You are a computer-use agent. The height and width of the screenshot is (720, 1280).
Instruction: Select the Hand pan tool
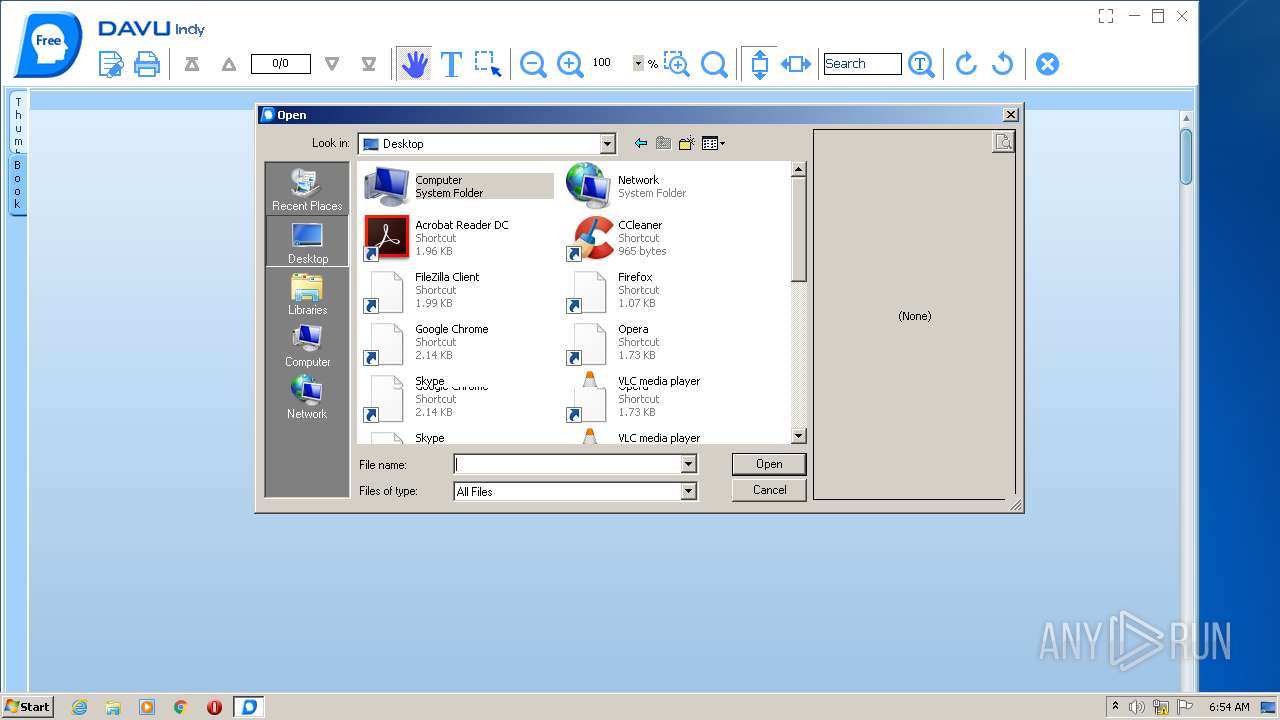coord(414,64)
